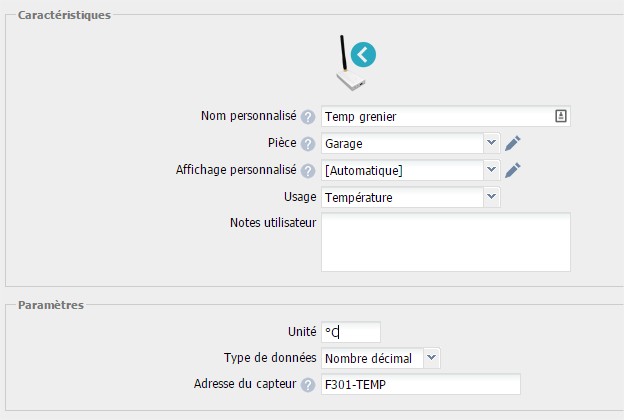Open the Affichage personnalisé dropdown arrow
The height and width of the screenshot is (420, 624).
(x=492, y=170)
